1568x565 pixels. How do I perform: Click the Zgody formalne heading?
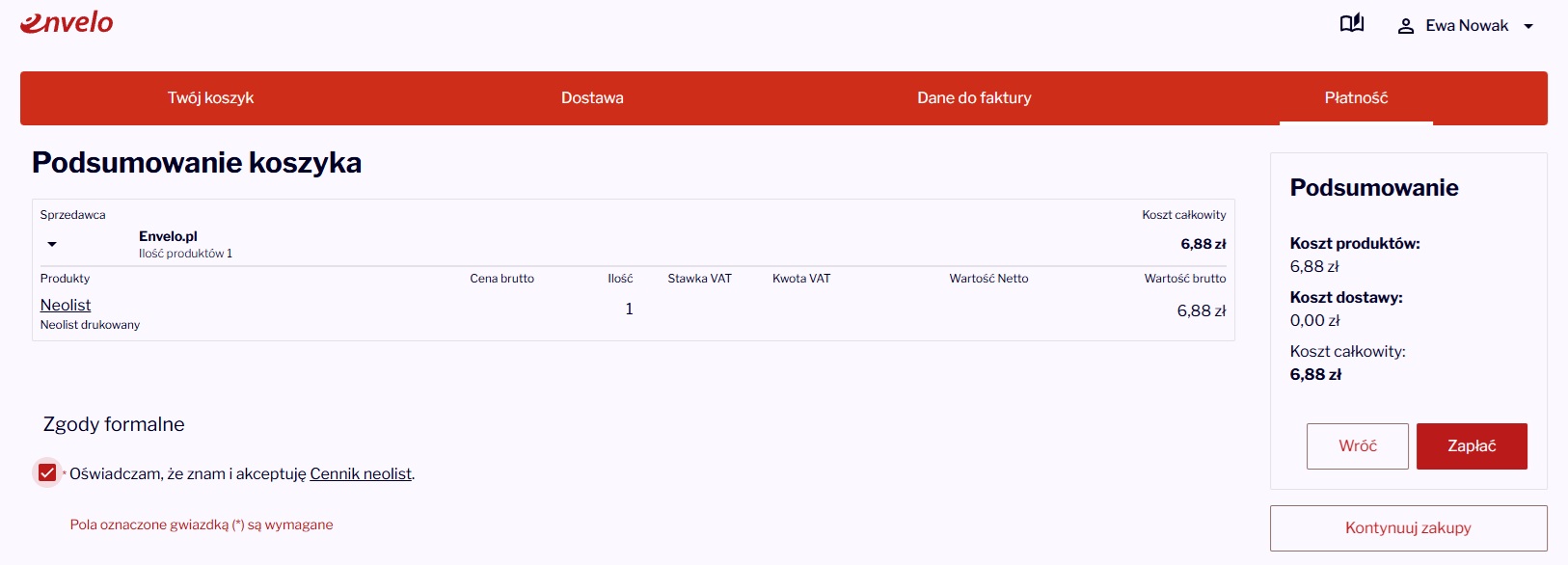[x=114, y=424]
